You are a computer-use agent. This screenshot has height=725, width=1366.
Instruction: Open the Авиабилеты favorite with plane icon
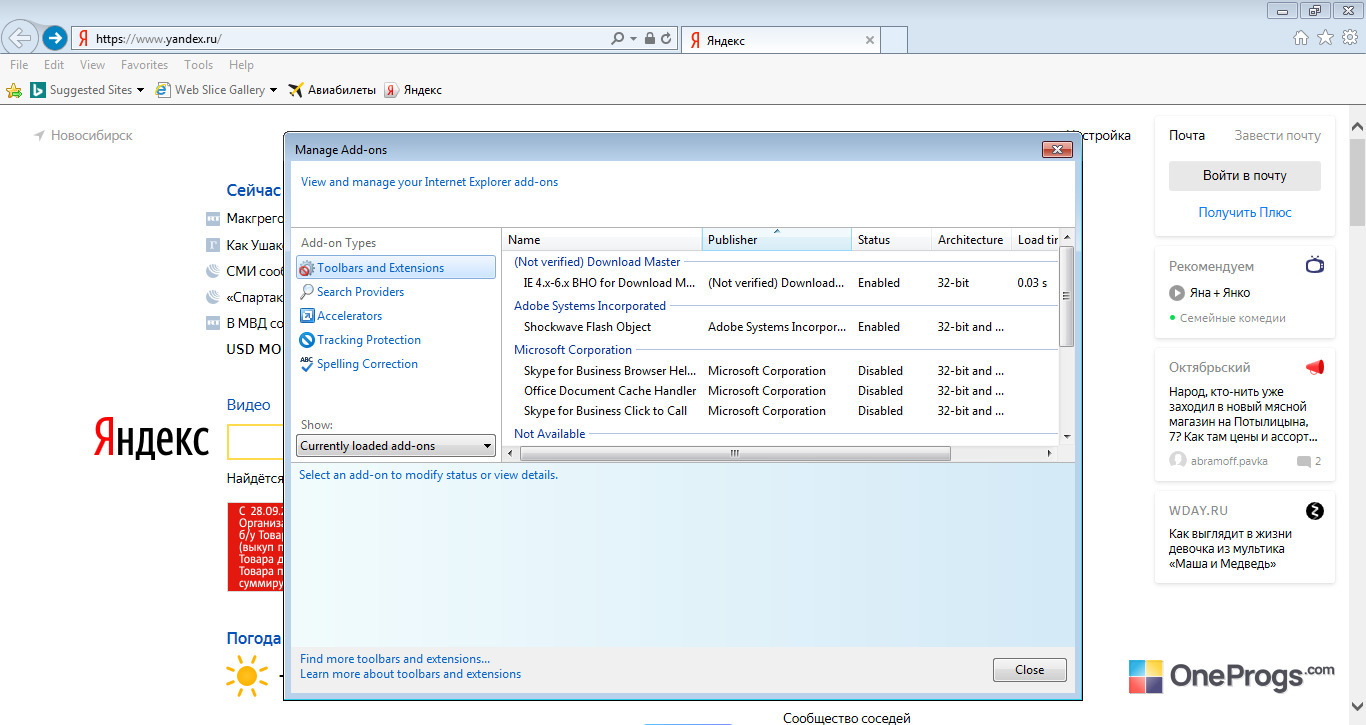[332, 90]
